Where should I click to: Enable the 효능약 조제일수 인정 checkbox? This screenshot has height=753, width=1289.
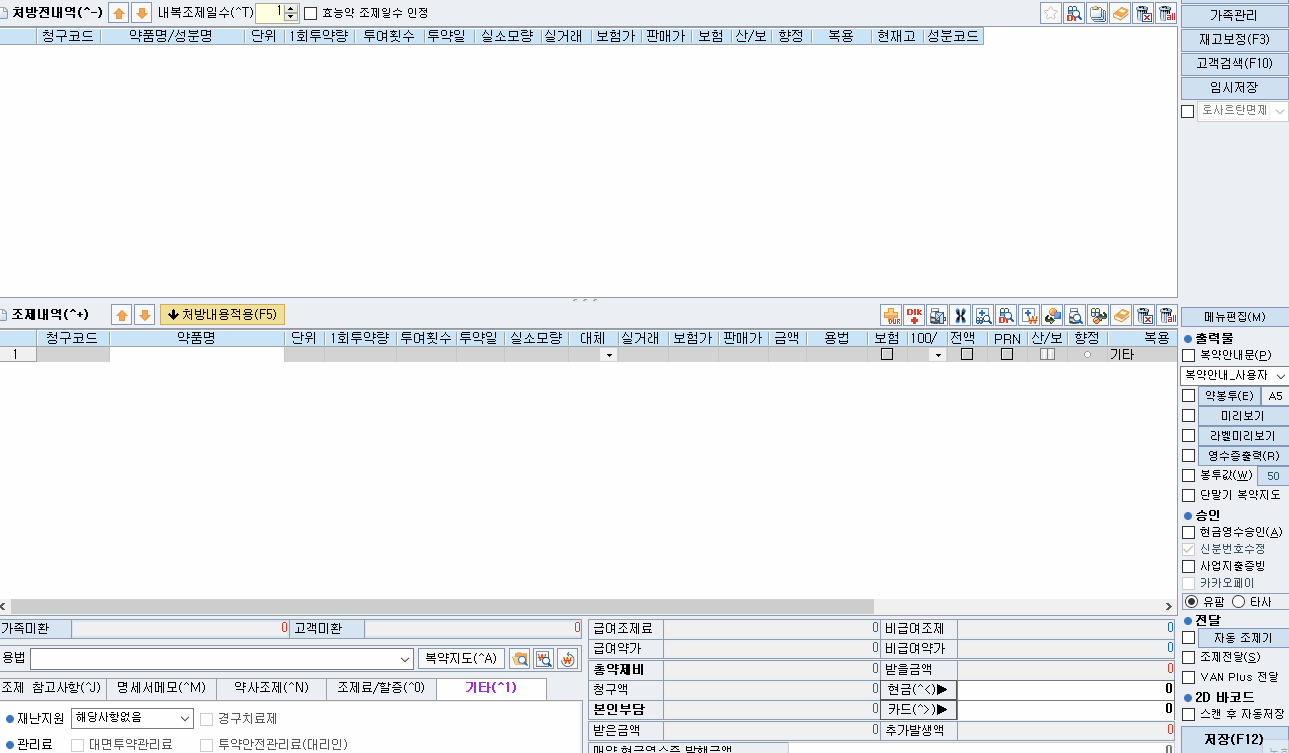(x=310, y=13)
